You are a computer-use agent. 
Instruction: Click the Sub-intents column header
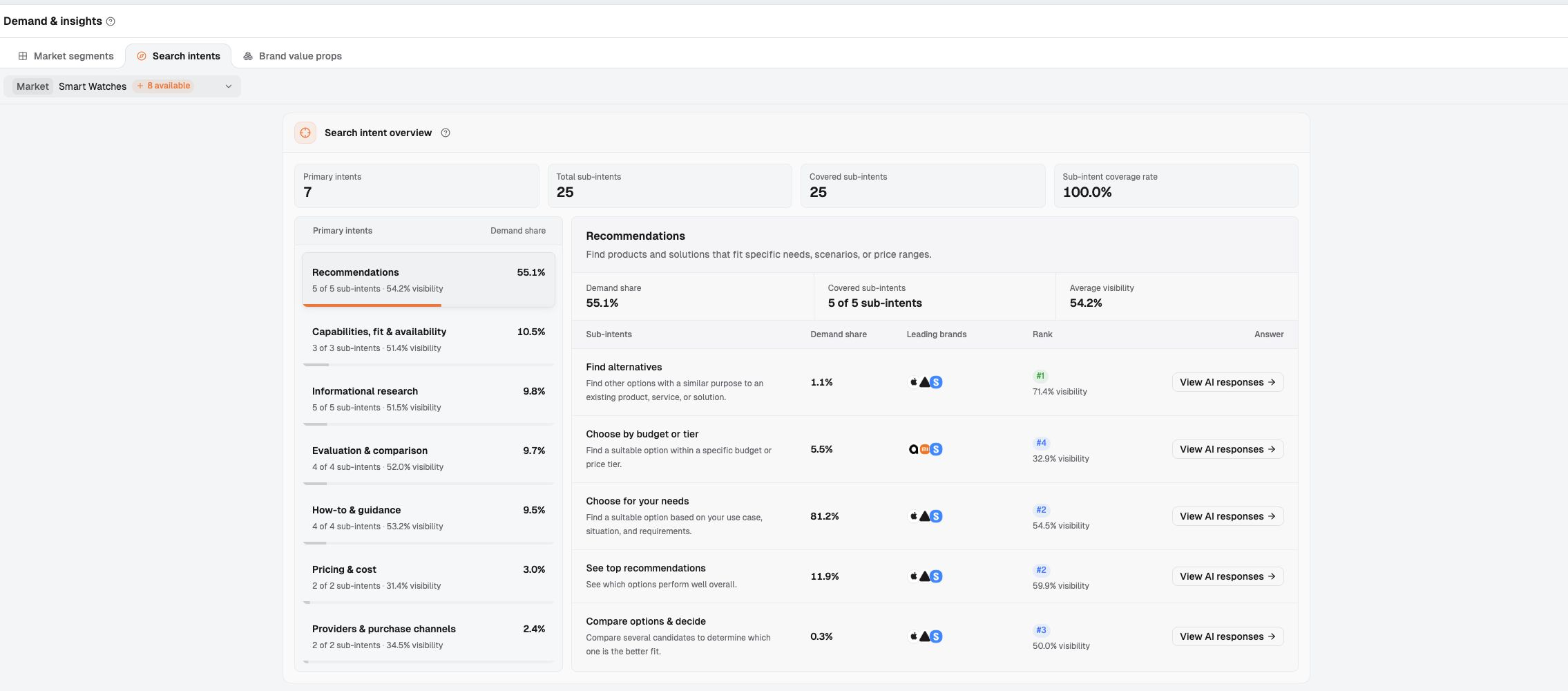click(609, 334)
